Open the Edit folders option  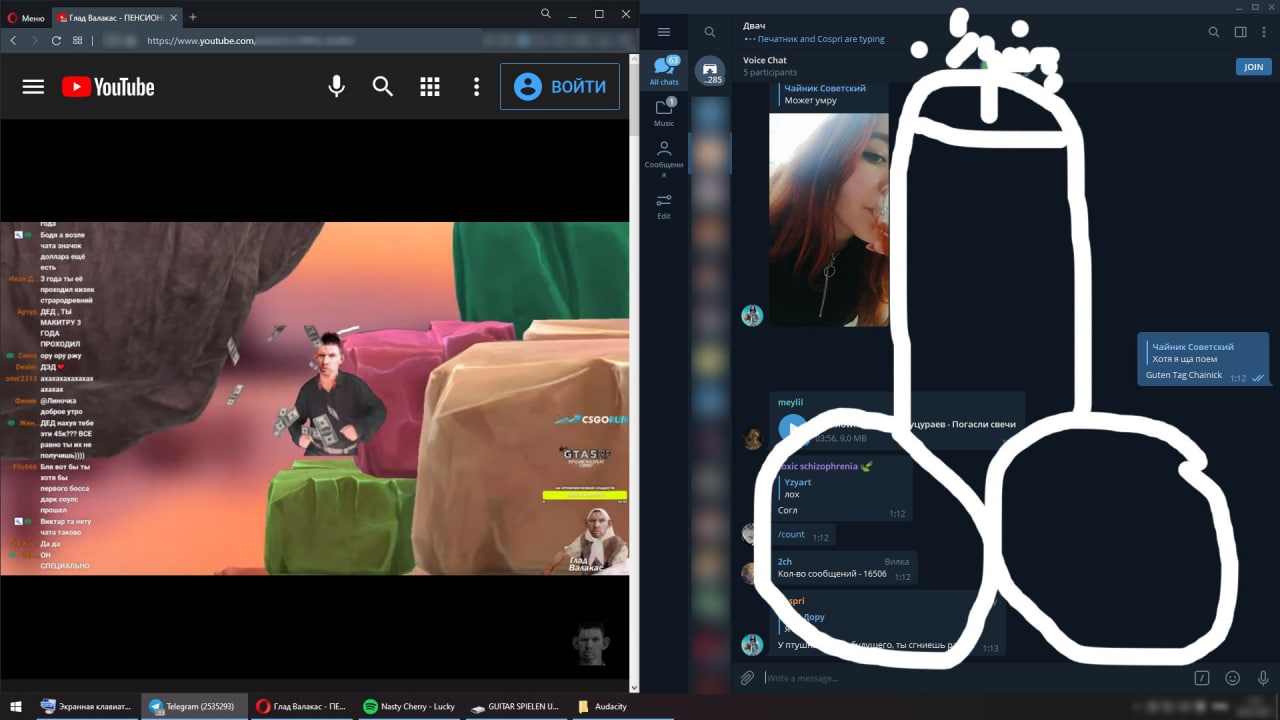[x=664, y=205]
